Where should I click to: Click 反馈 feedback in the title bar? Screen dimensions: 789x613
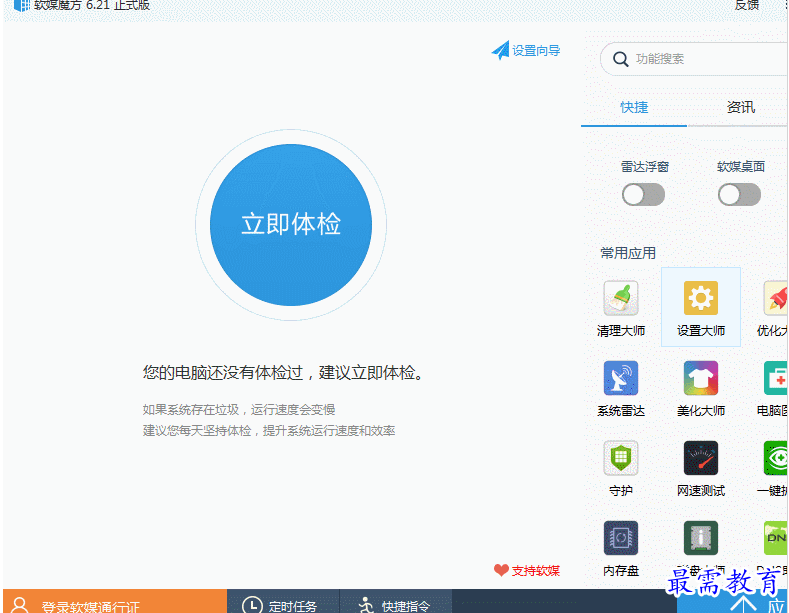tap(747, 5)
